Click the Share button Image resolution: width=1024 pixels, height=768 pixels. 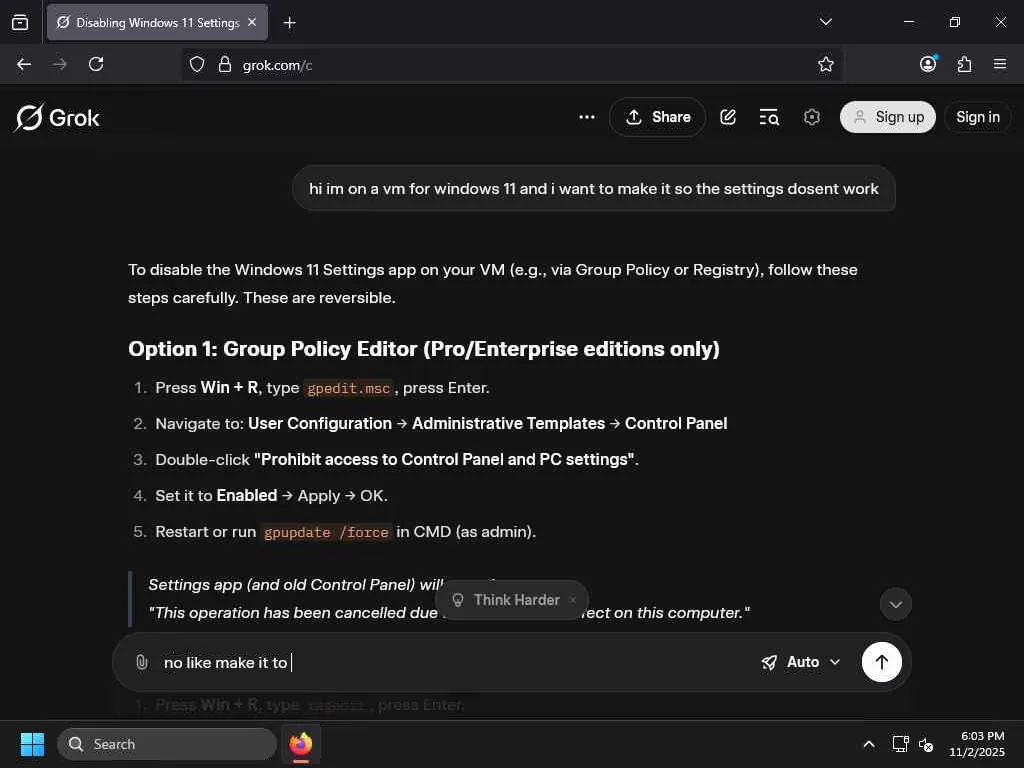[x=658, y=117]
